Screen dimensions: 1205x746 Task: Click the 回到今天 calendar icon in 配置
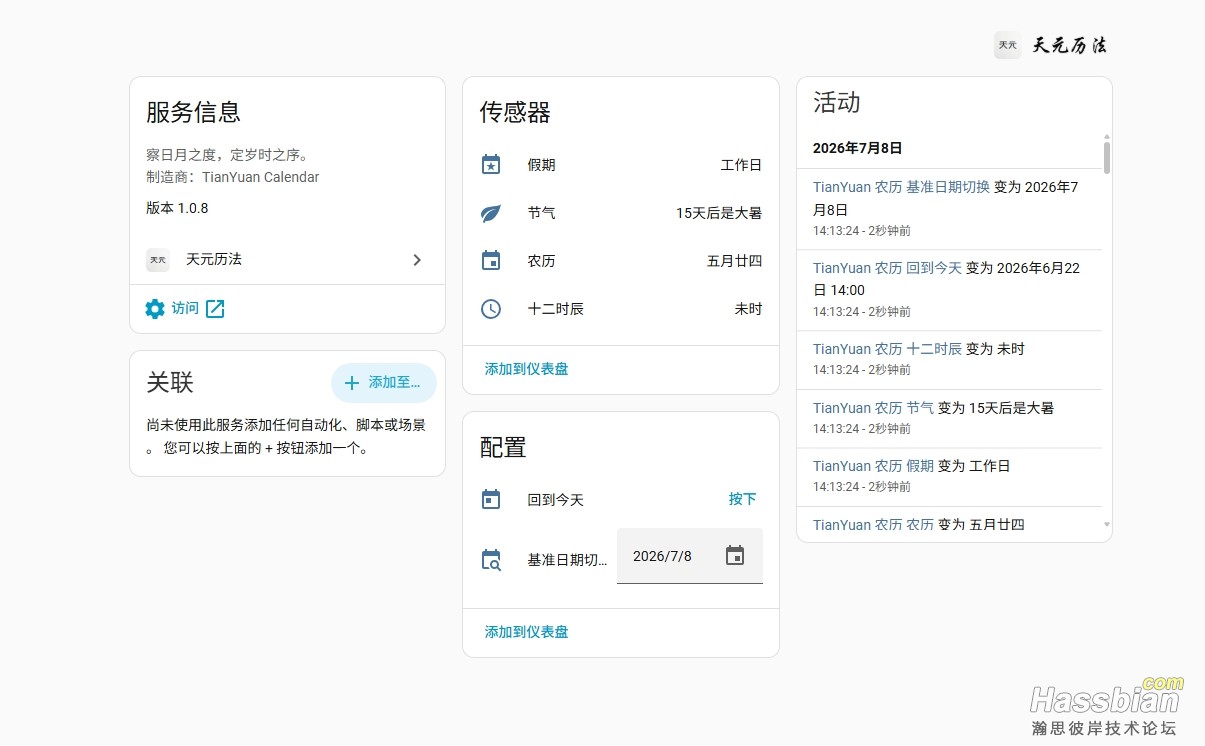491,499
